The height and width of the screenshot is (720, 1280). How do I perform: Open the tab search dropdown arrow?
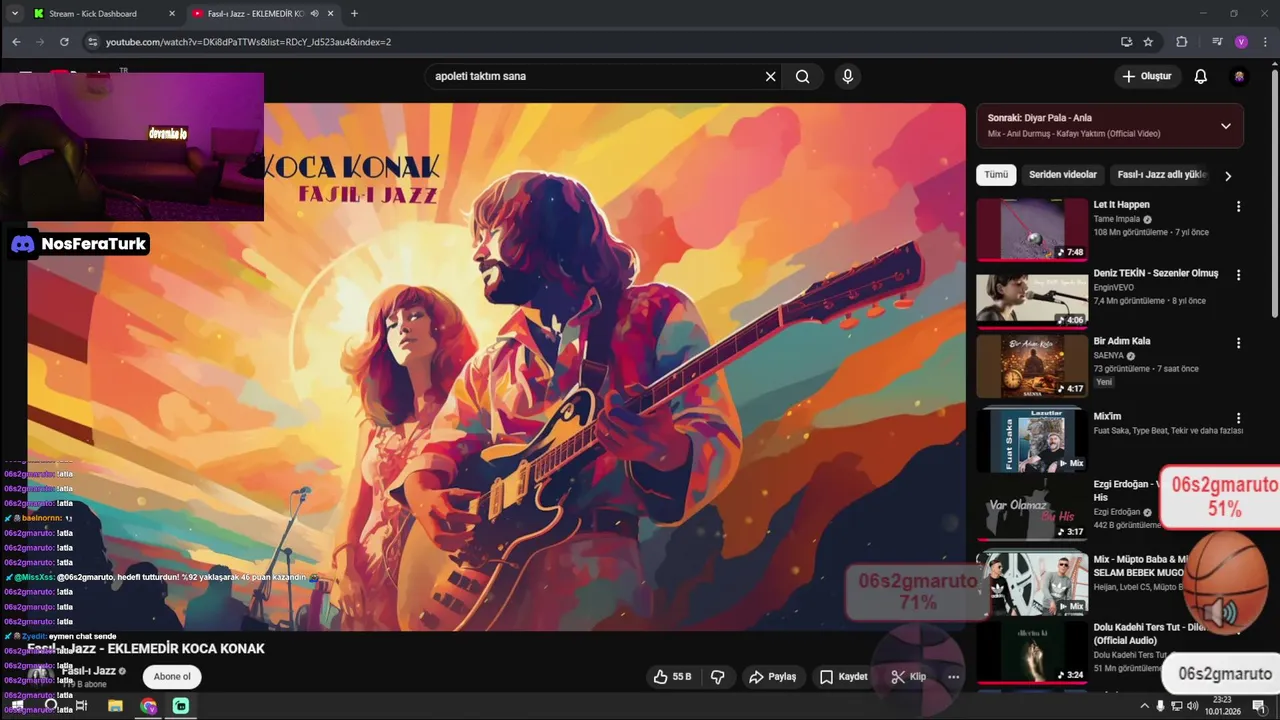click(14, 14)
